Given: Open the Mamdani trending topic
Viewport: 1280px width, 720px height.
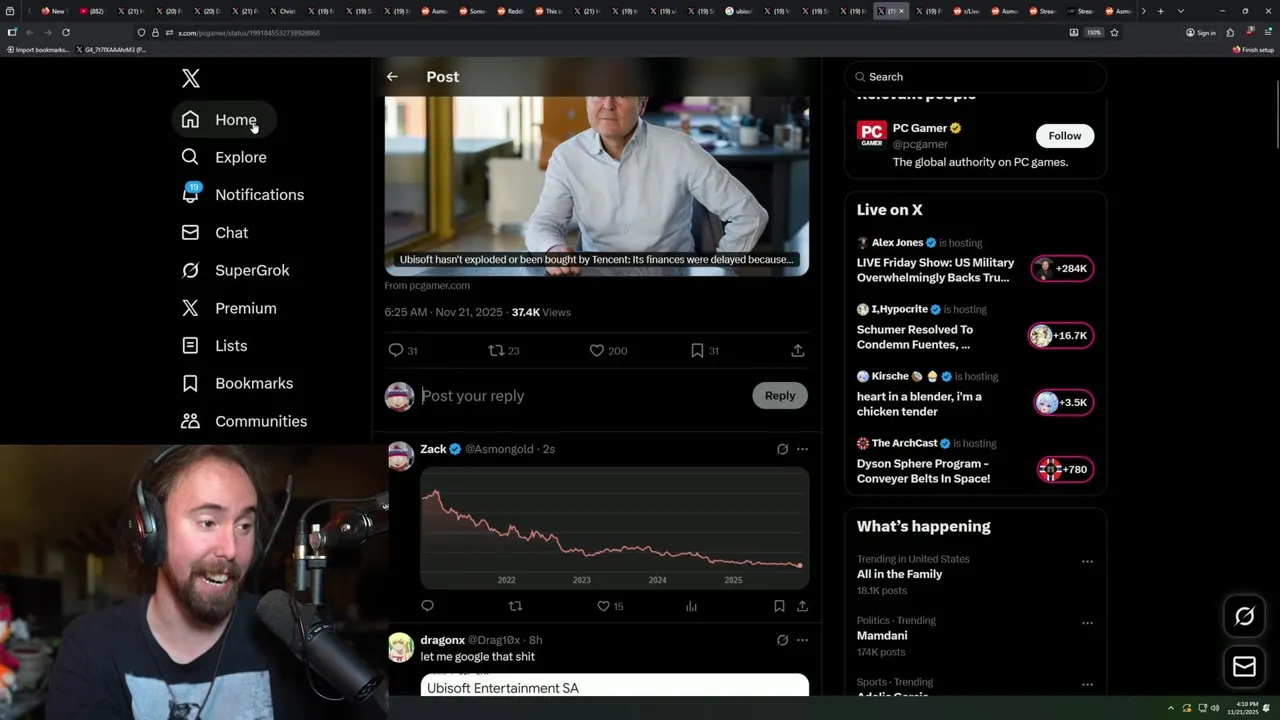Looking at the screenshot, I should (882, 636).
